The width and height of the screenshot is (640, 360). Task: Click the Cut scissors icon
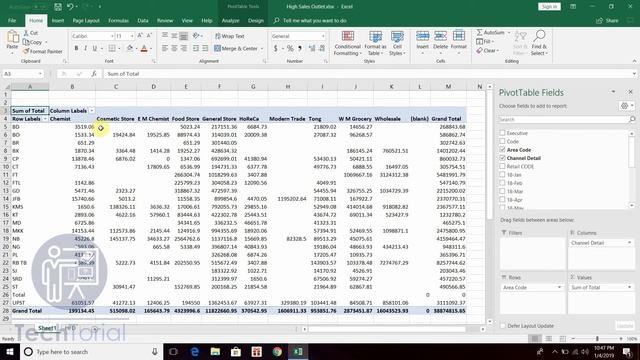pos(26,33)
